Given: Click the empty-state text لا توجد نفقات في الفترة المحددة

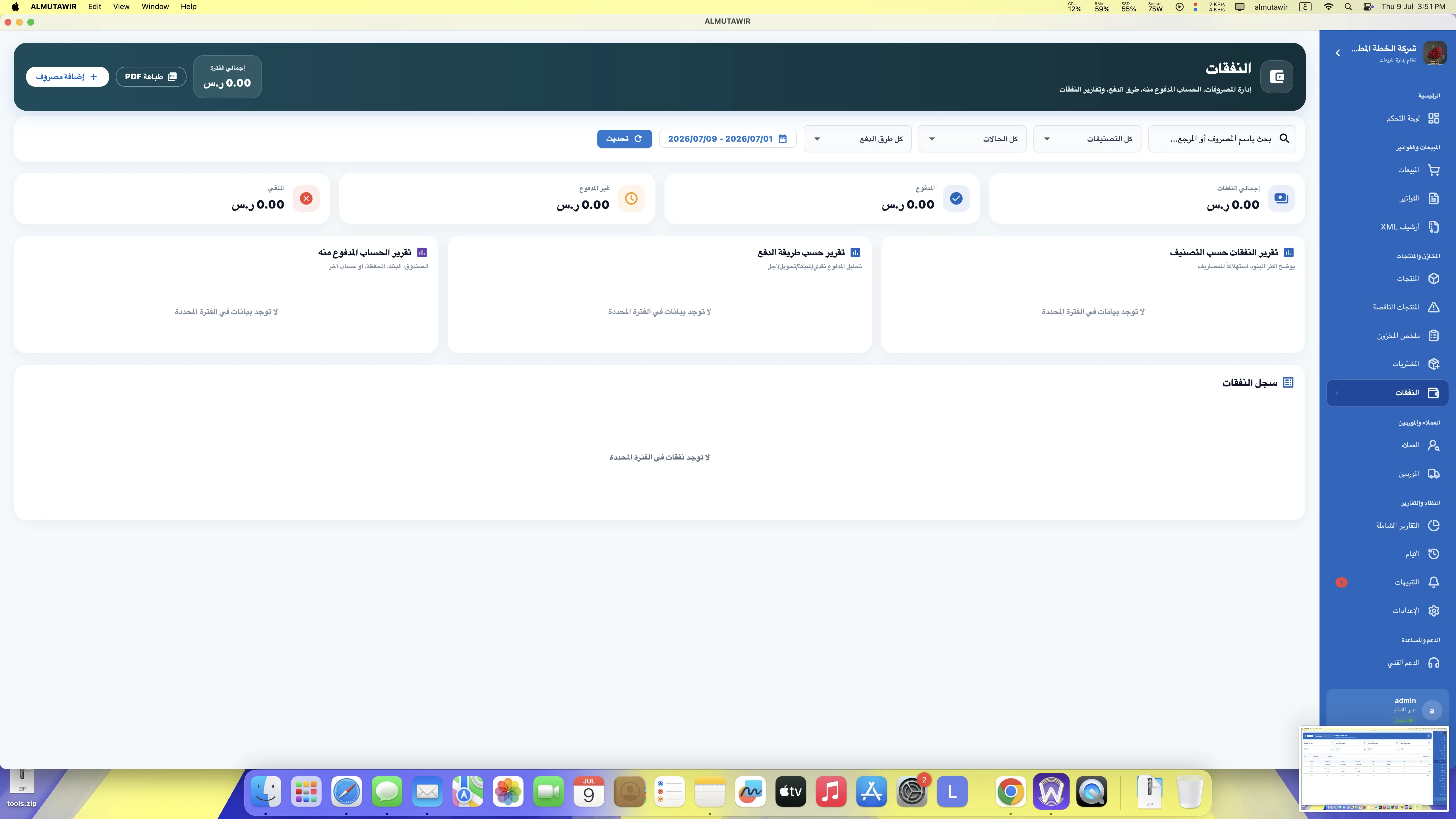Looking at the screenshot, I should 659,457.
